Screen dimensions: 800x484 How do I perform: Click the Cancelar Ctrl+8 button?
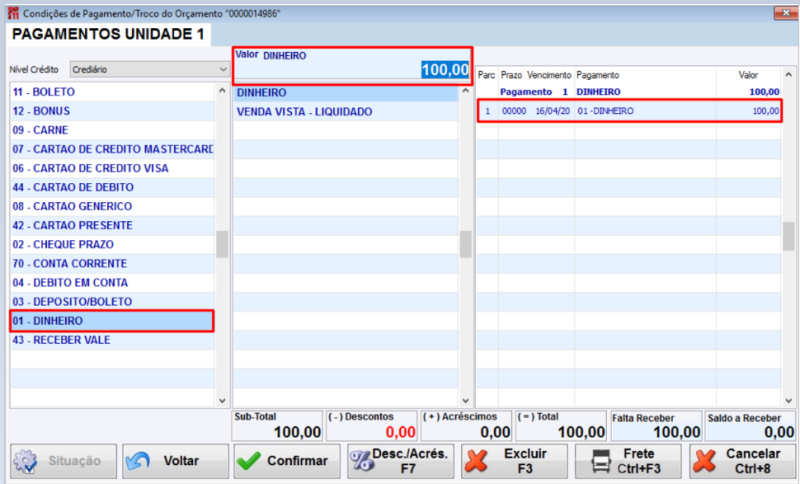coord(742,461)
